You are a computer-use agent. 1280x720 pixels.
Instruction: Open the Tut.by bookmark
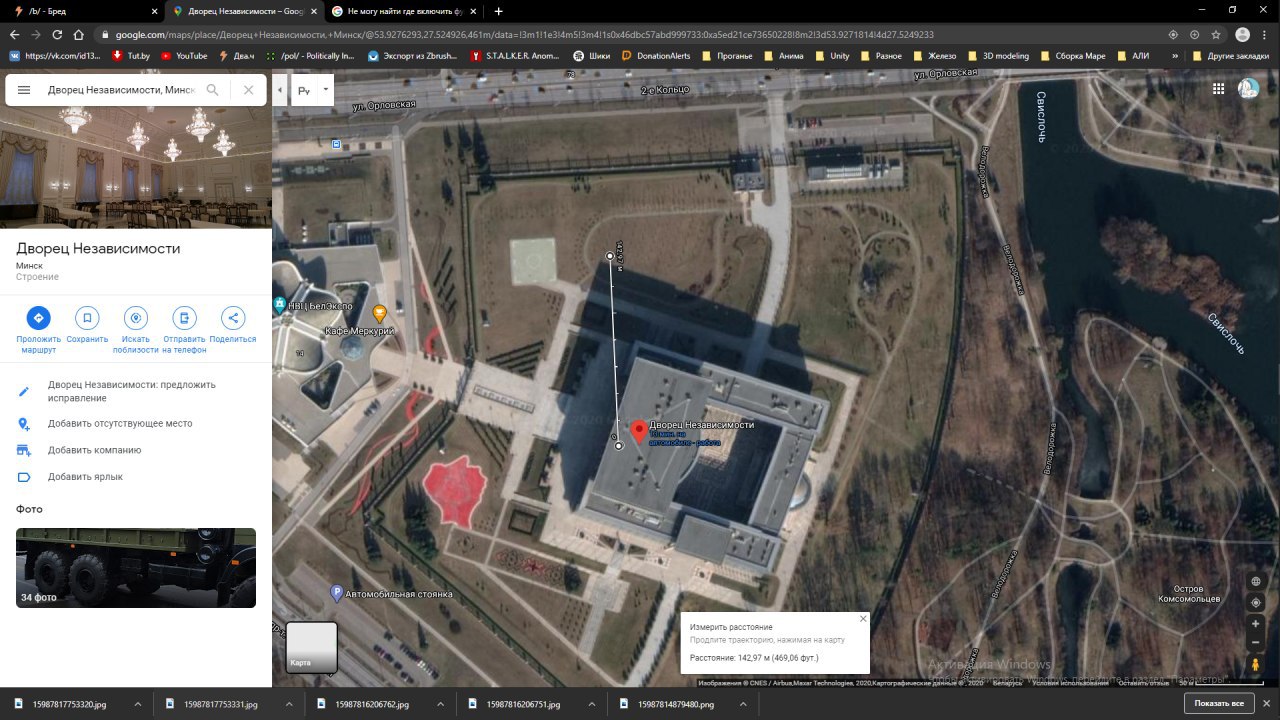pyautogui.click(x=131, y=56)
